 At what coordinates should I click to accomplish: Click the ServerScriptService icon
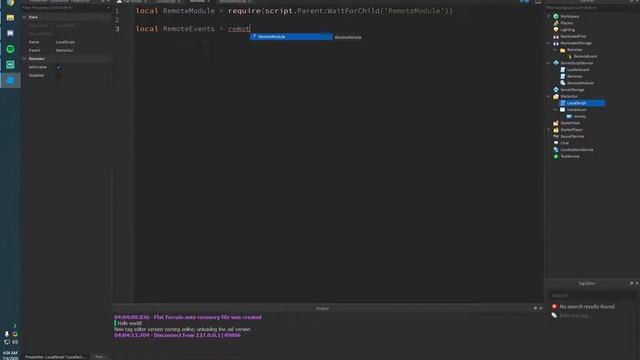(x=556, y=63)
